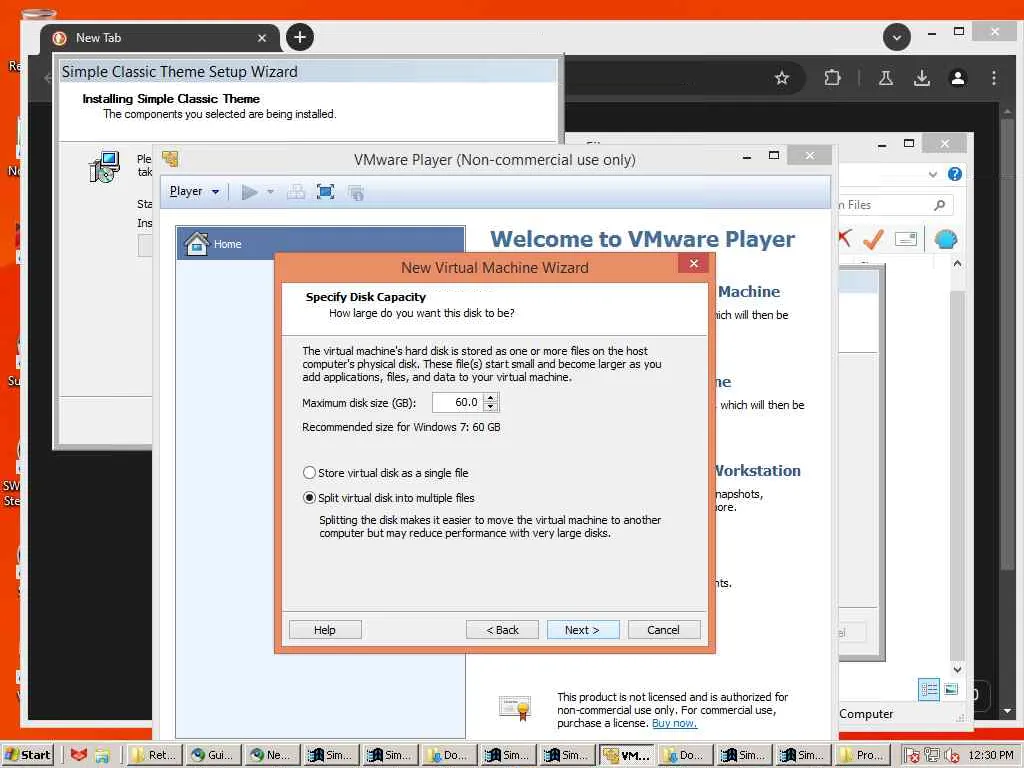This screenshot has height=768, width=1024.
Task: Expand the power options arrow next to play
Action: 270,192
